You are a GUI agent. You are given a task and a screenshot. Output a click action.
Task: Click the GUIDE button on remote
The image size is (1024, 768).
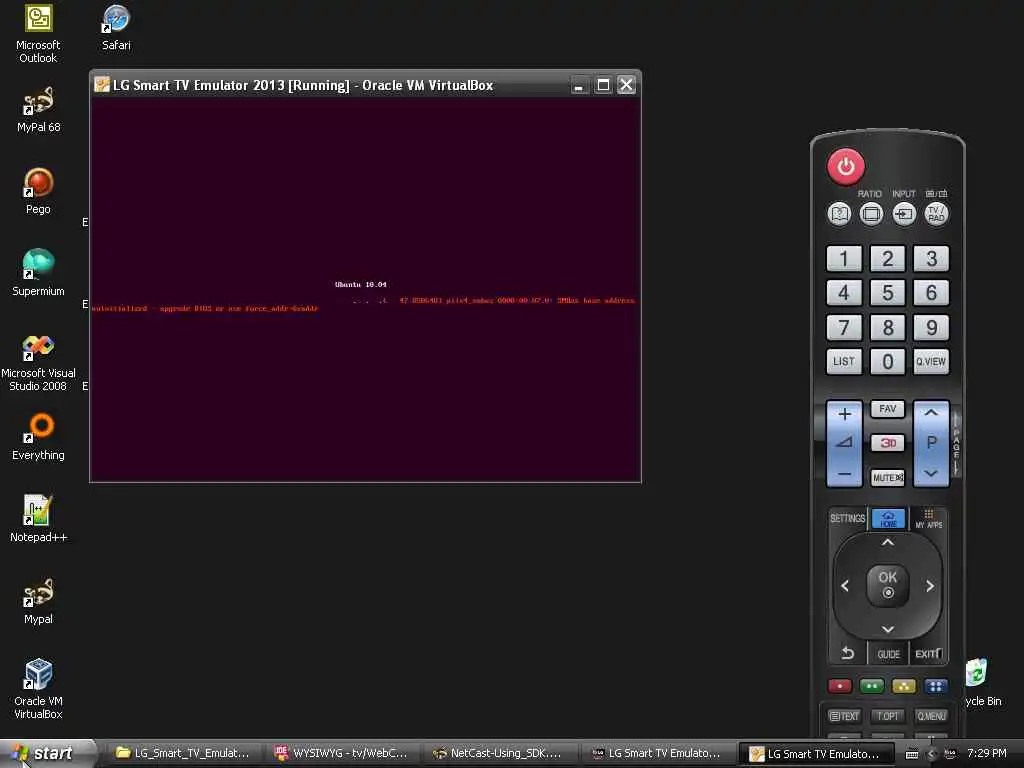pyautogui.click(x=888, y=654)
